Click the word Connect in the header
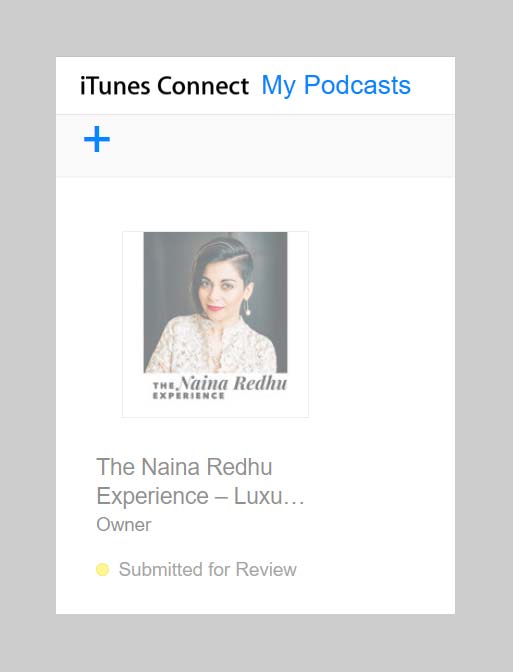Image resolution: width=513 pixels, height=672 pixels. coord(203,86)
